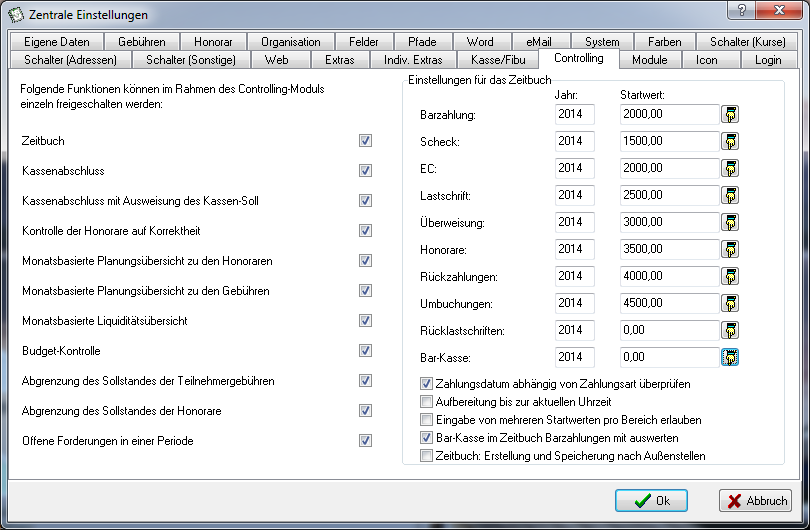
Task: Toggle Offene Forderungen in einer Periode
Action: [365, 440]
